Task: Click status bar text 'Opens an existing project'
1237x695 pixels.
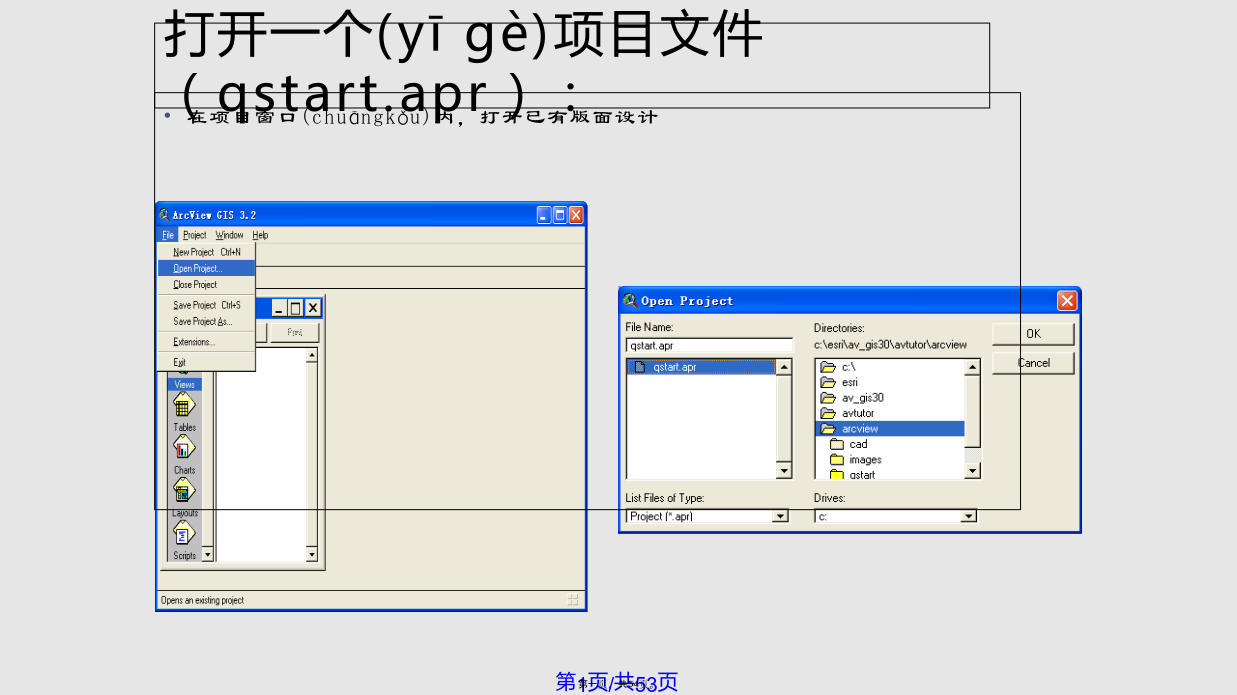Action: point(202,600)
